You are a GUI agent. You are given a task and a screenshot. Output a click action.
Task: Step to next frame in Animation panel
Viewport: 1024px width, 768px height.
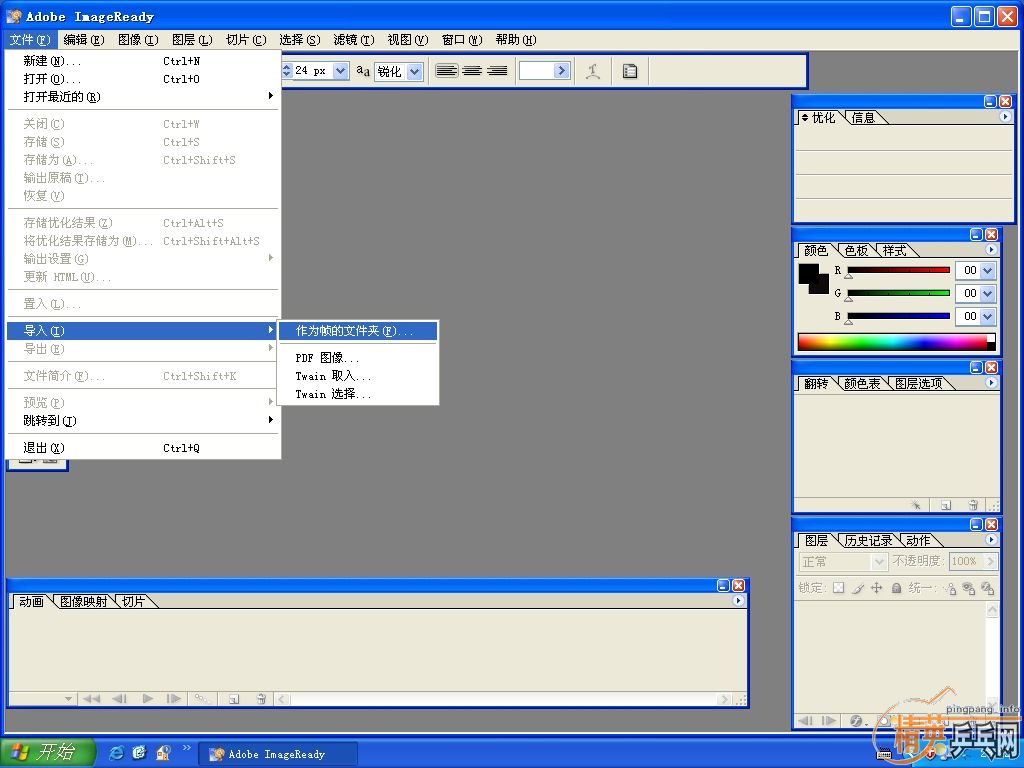coord(174,699)
